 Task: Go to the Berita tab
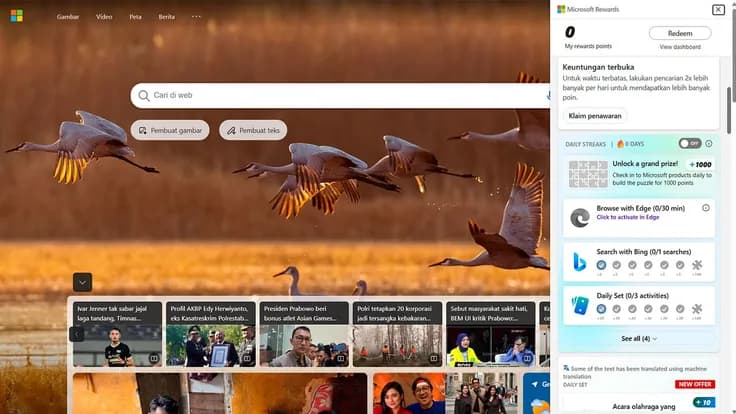167,16
